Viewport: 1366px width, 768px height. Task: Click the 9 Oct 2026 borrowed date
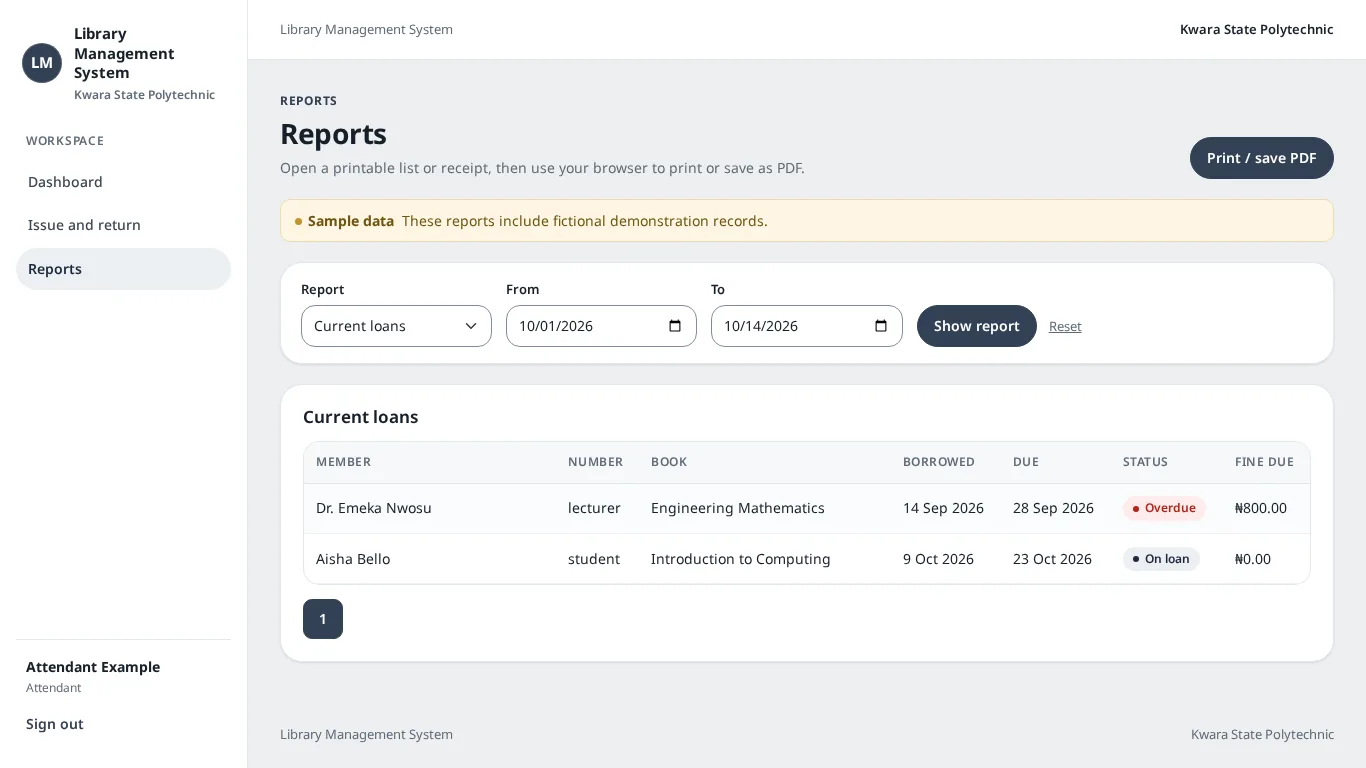[938, 559]
